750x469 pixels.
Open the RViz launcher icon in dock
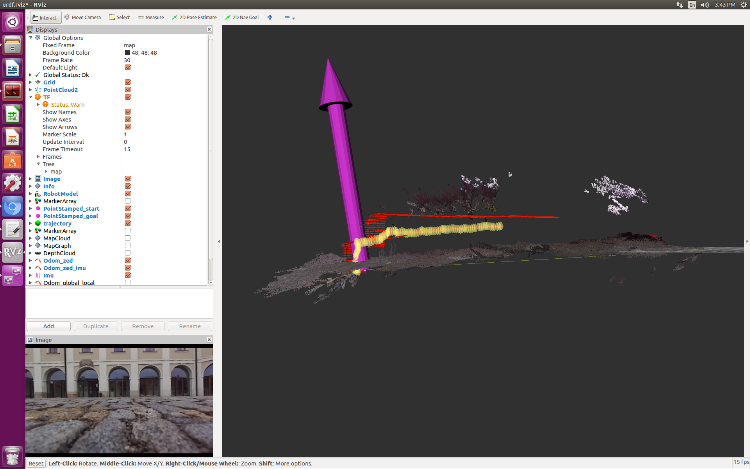13,252
